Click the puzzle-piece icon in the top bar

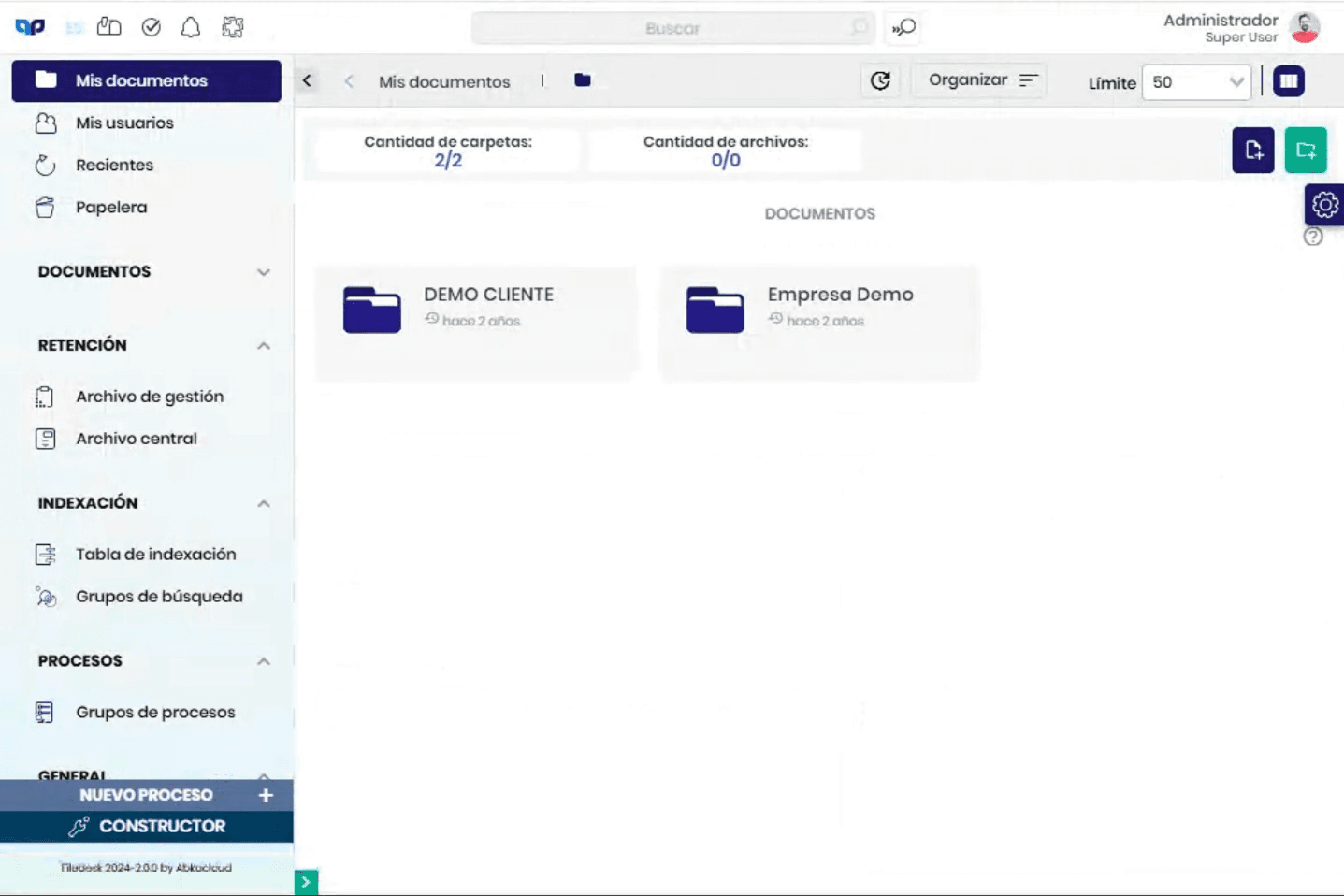click(231, 27)
